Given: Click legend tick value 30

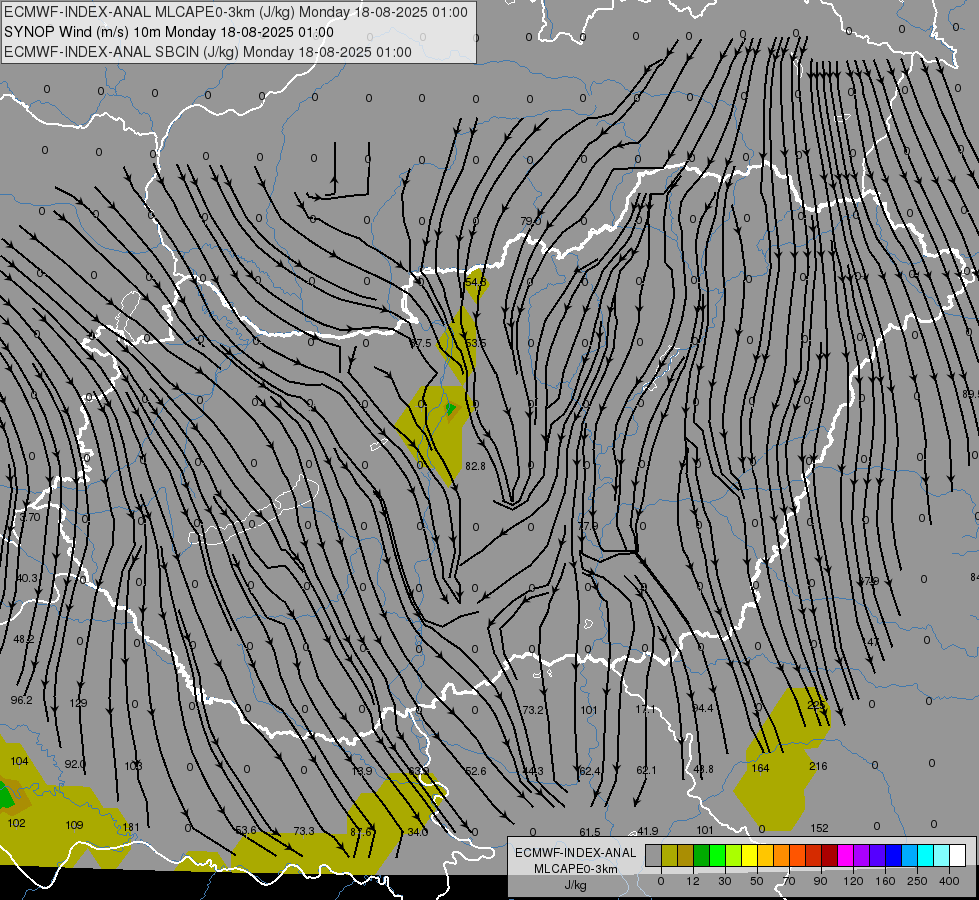Looking at the screenshot, I should [725, 881].
